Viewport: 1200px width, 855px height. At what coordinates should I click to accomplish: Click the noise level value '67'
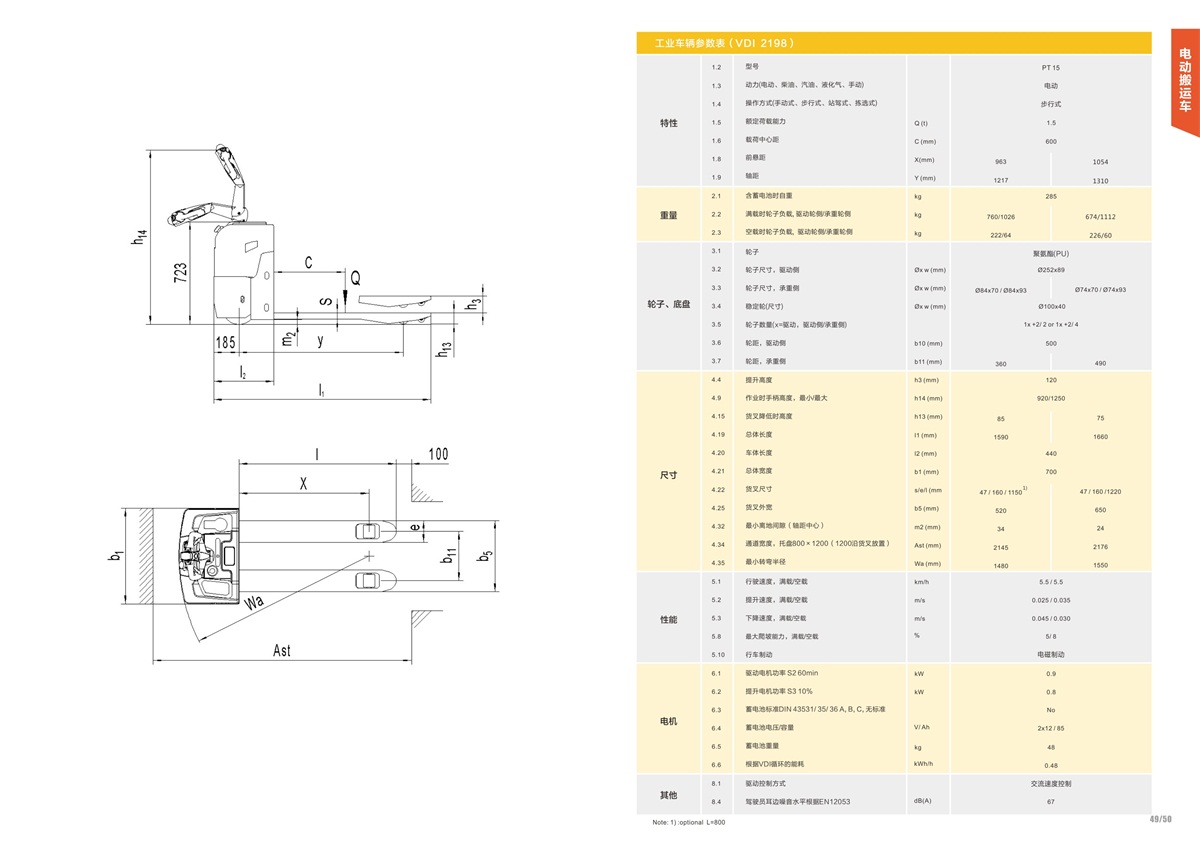(1050, 802)
